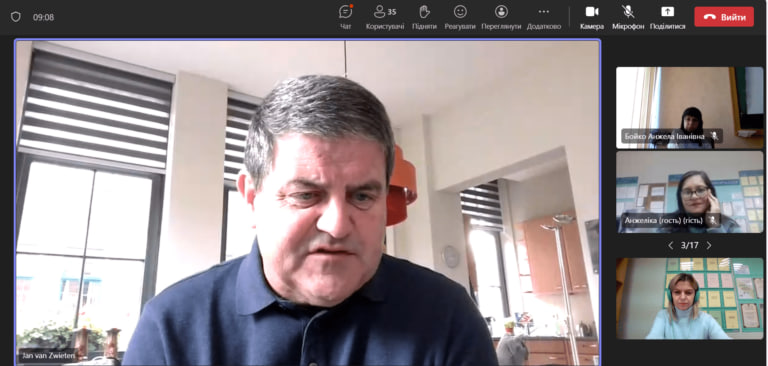Open Додатково more options menu
This screenshot has width=768, height=366.
pyautogui.click(x=544, y=17)
